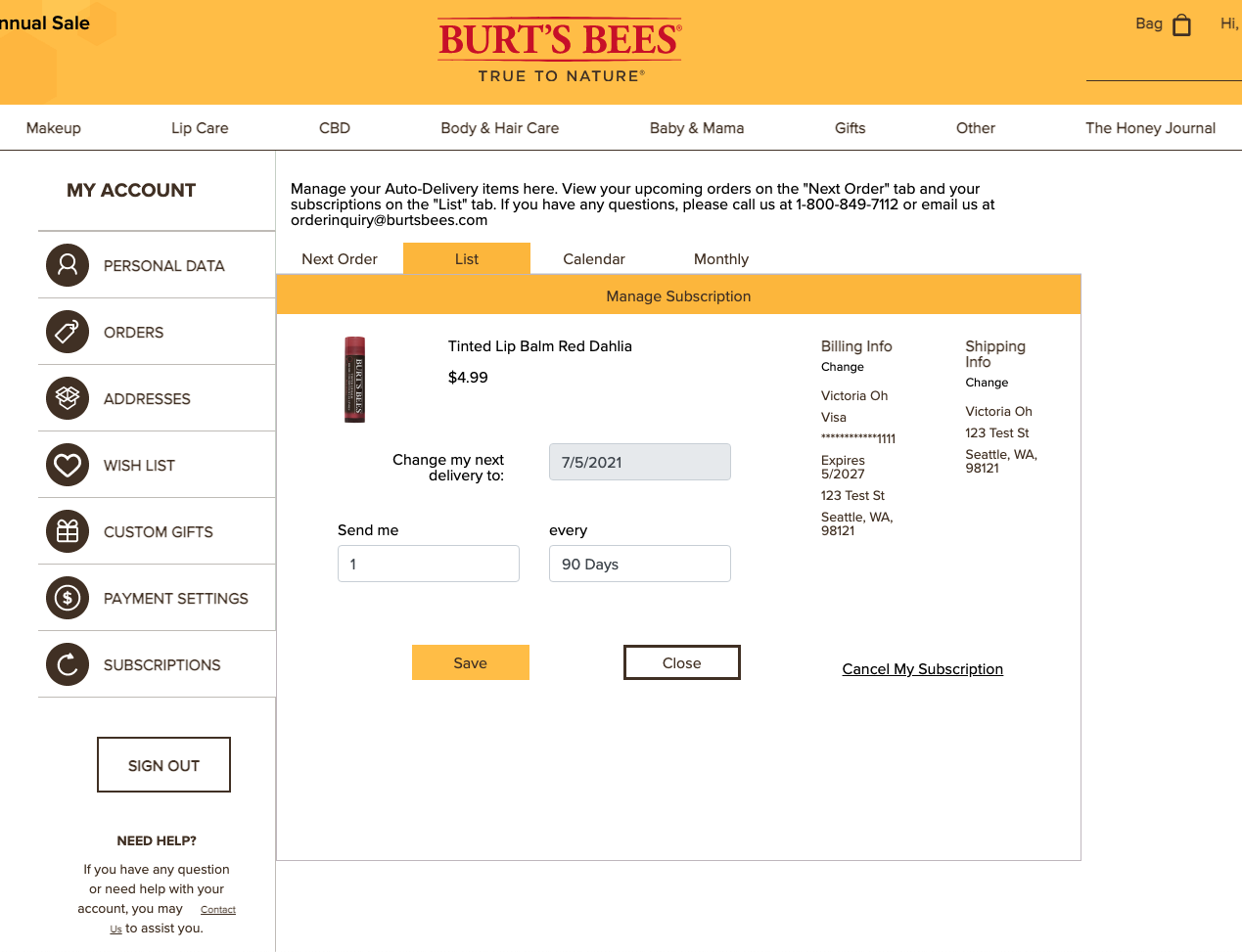Open the Monthly tab
The image size is (1242, 952).
721,259
